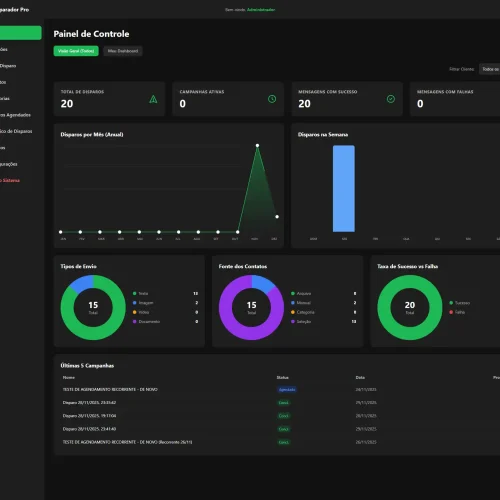This screenshot has width=500, height=500.
Task: Click the Nome column header in campaigns table
Action: [x=69, y=378]
